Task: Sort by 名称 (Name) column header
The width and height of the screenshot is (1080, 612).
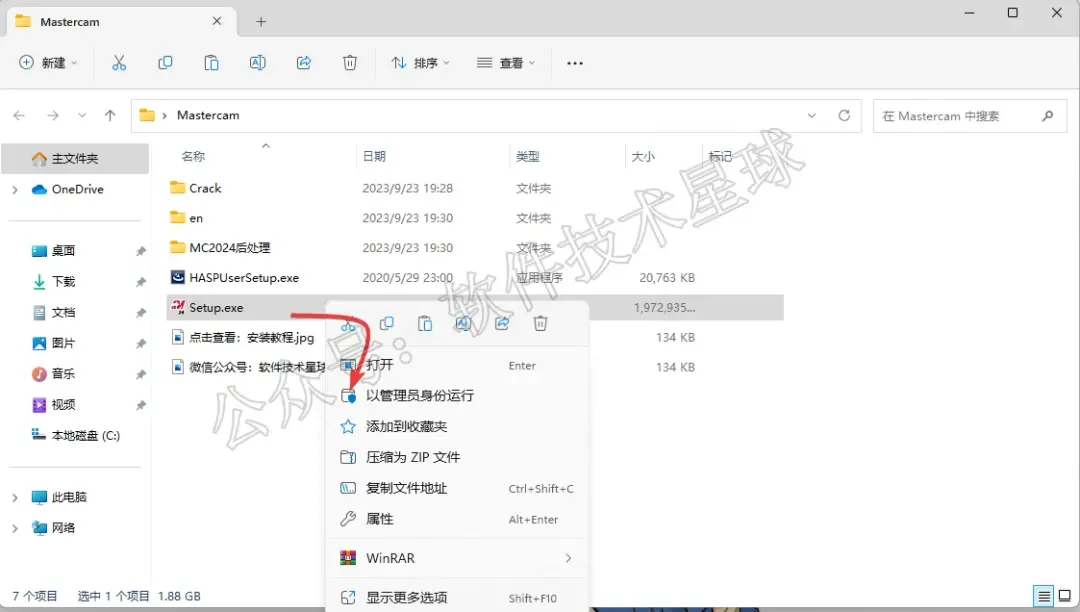Action: click(194, 157)
